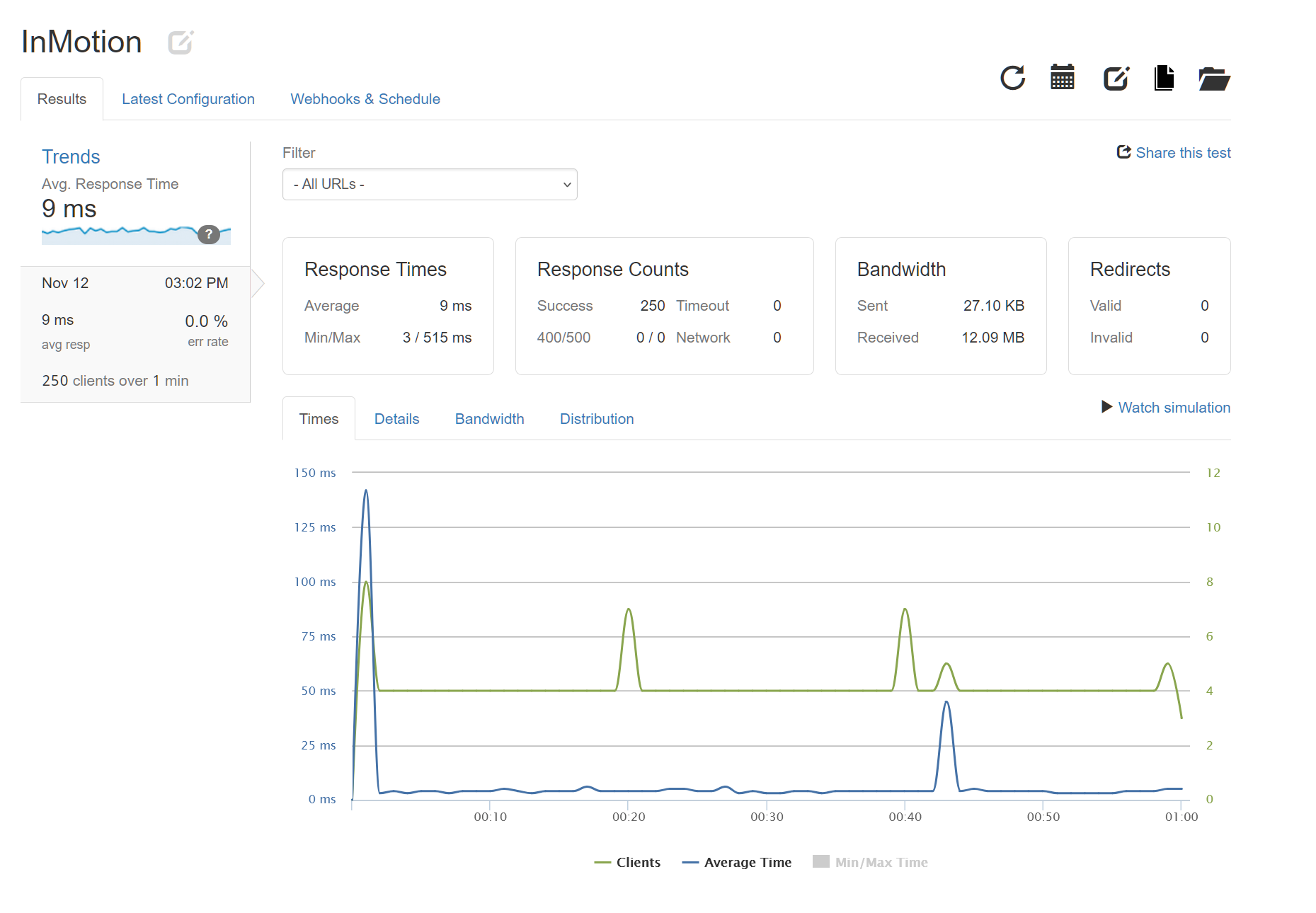The image size is (1316, 913).
Task: Enable Min/Max Time series in legend
Action: point(870,862)
